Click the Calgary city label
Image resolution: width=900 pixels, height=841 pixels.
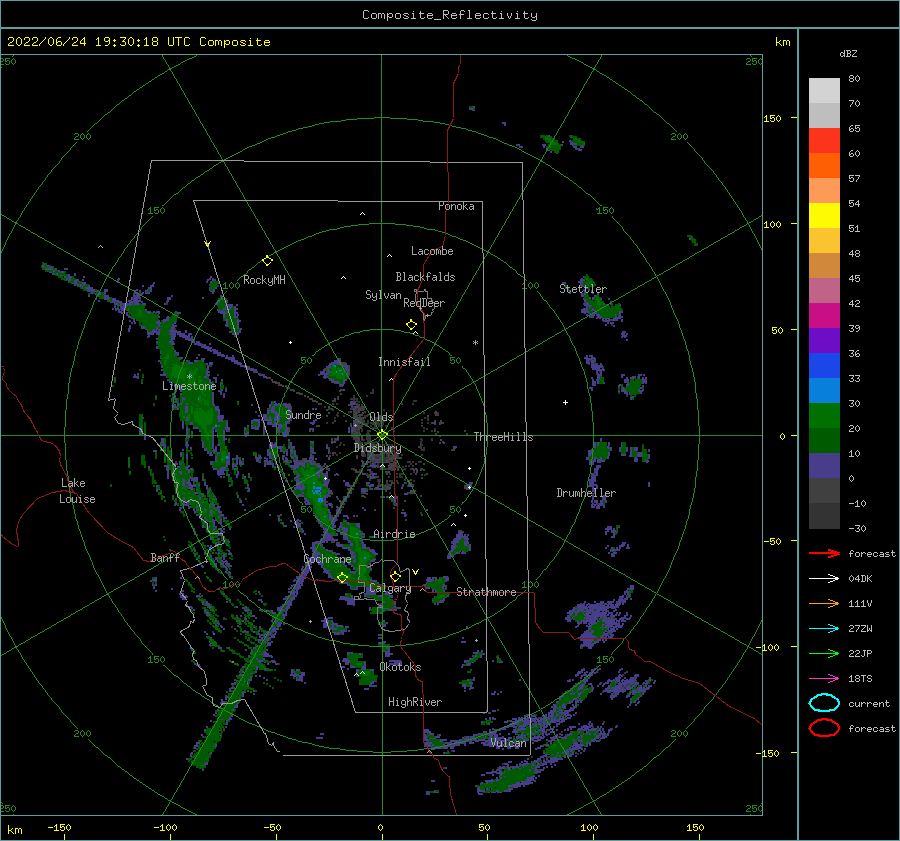point(390,588)
